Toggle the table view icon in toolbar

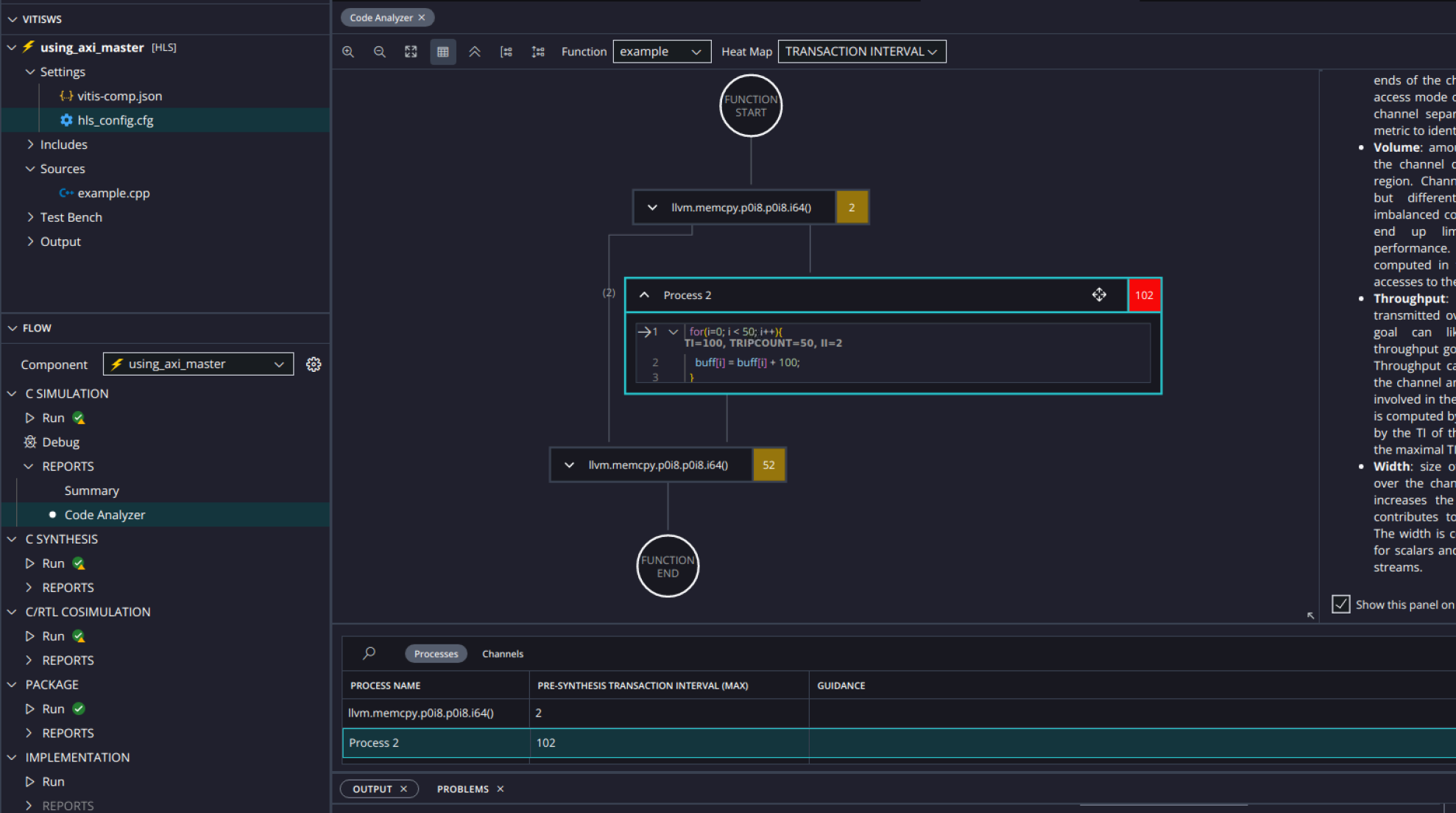tap(442, 52)
